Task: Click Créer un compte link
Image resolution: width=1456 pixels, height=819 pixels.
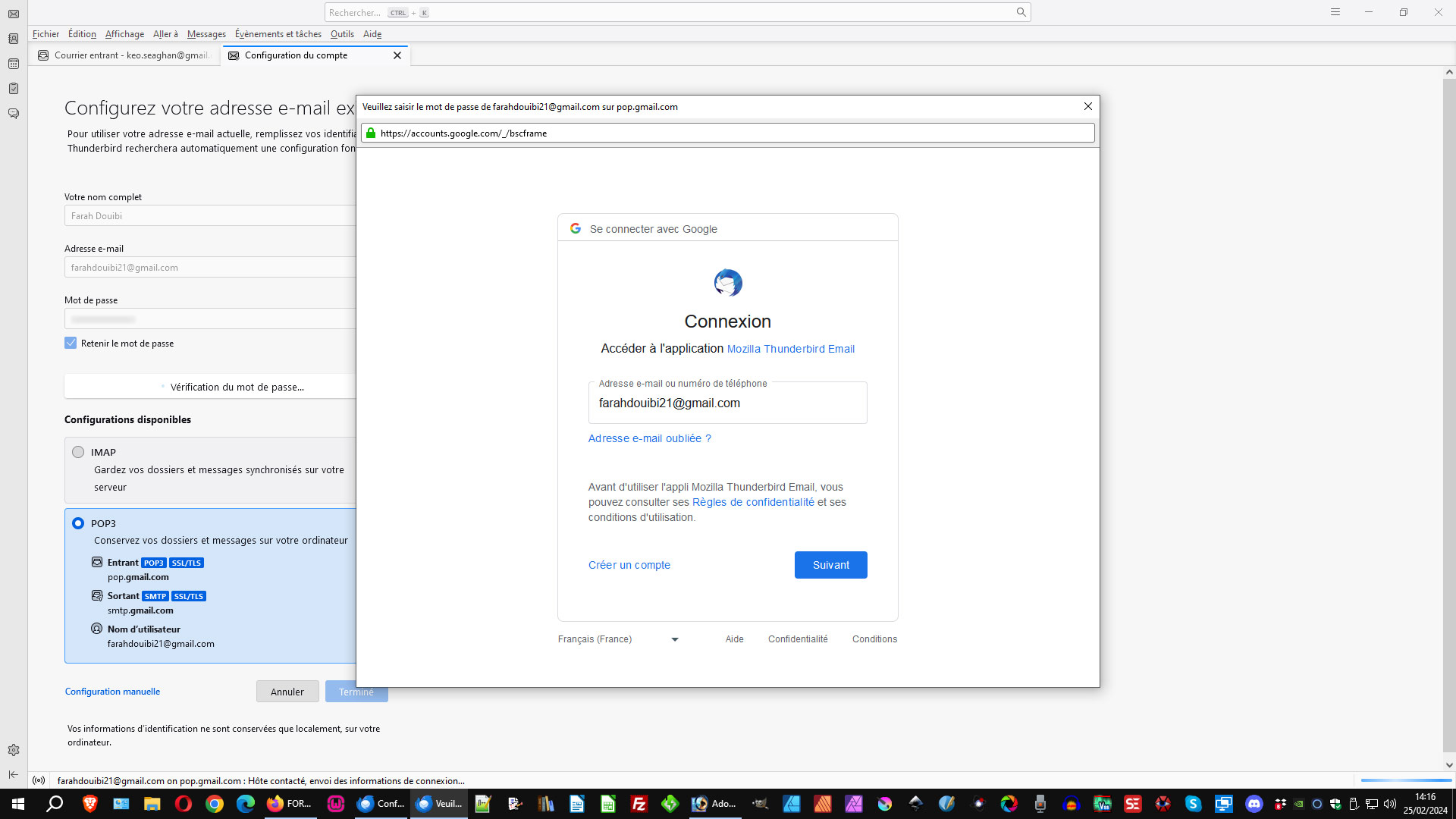Action: tap(629, 565)
